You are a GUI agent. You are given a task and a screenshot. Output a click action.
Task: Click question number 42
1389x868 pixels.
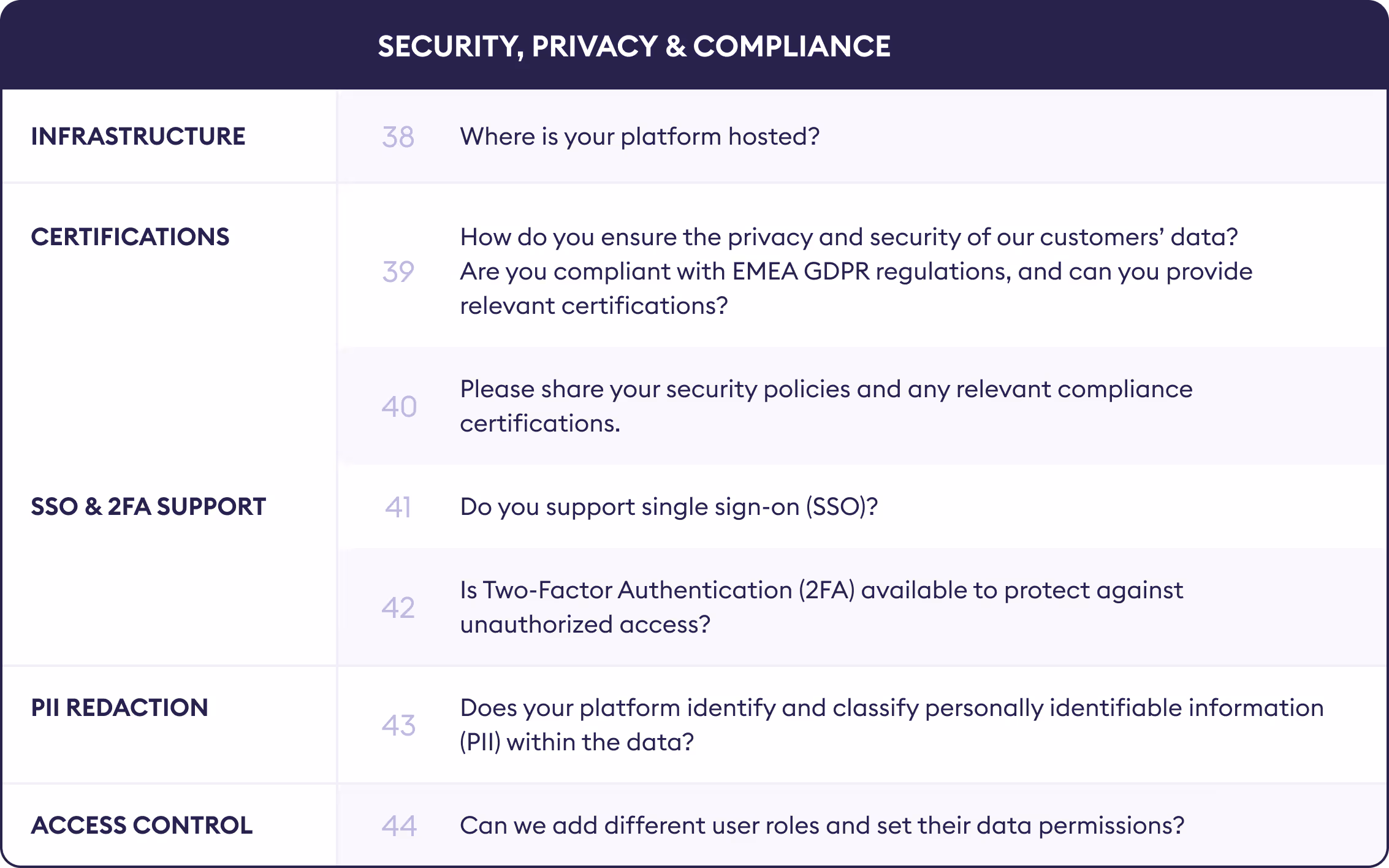coord(398,607)
